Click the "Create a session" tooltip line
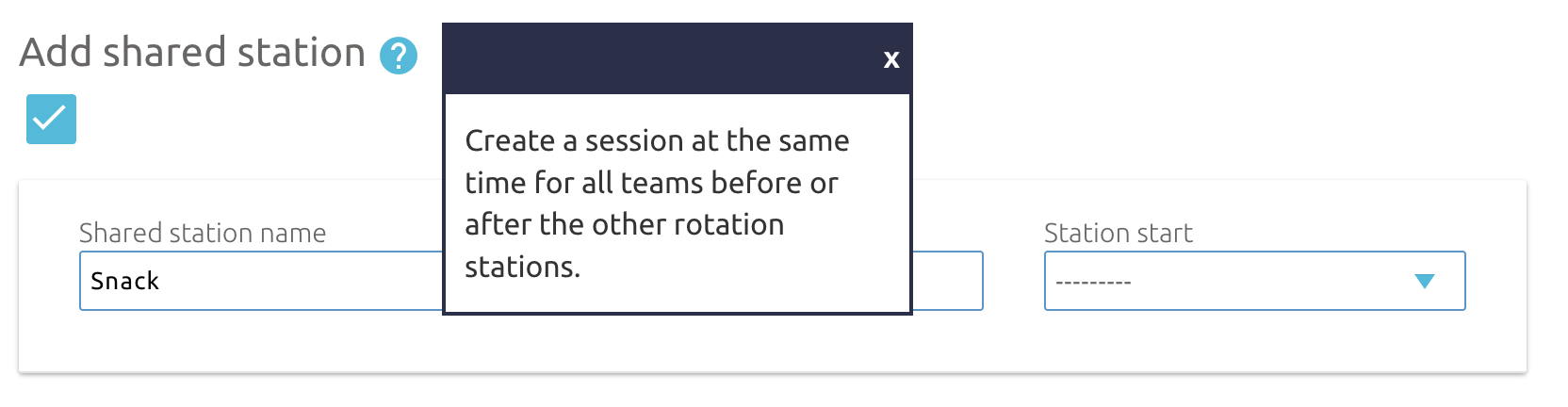The width and height of the screenshot is (1568, 407). pyautogui.click(x=657, y=140)
